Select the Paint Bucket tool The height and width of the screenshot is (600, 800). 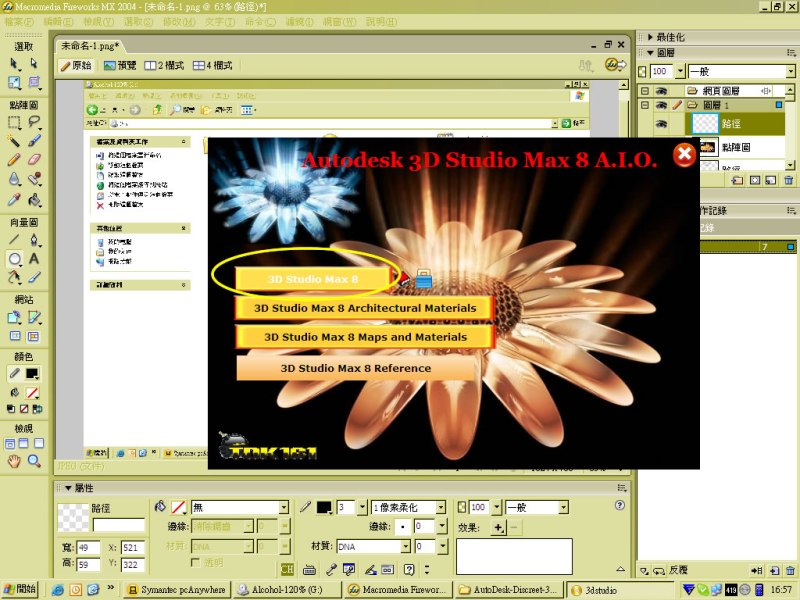[34, 199]
